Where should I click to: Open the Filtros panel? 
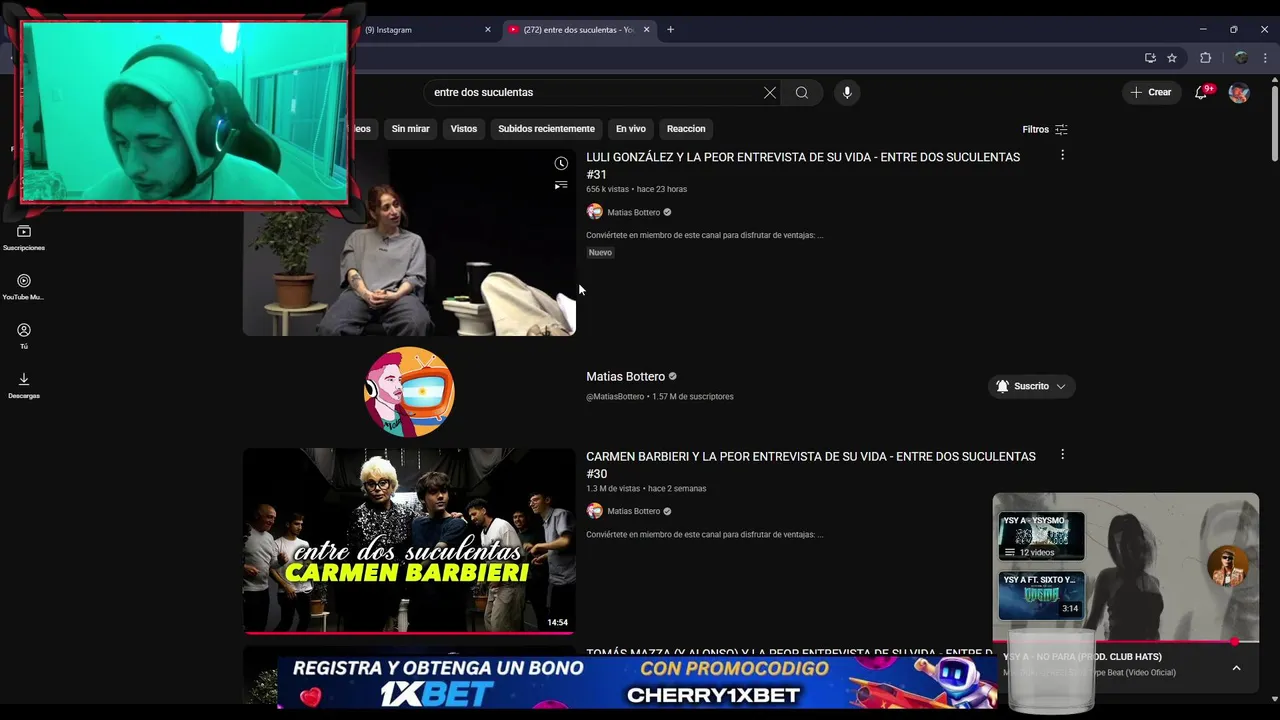tap(1045, 129)
